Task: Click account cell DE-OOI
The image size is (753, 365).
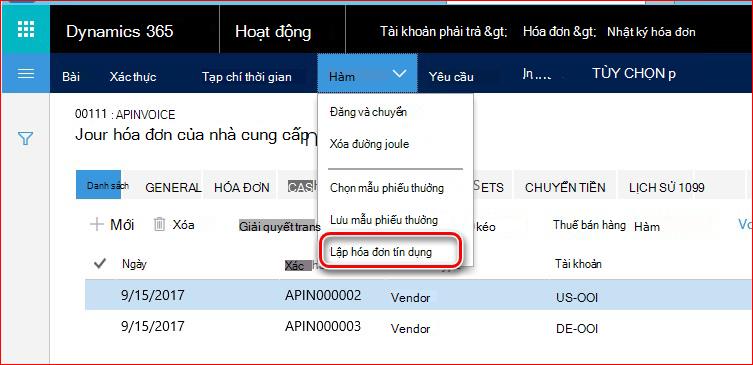Action: click(576, 329)
